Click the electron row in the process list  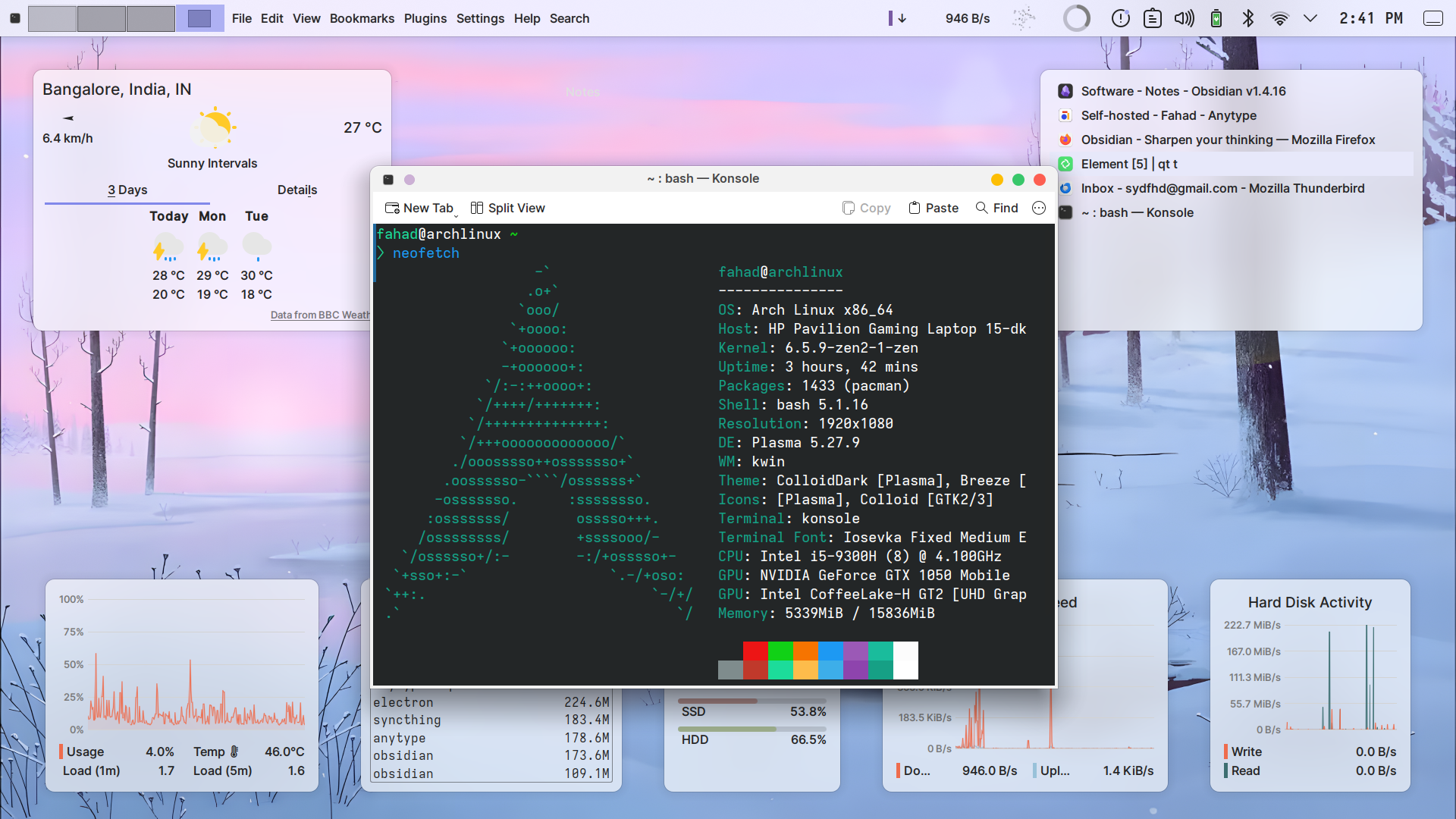tap(491, 702)
